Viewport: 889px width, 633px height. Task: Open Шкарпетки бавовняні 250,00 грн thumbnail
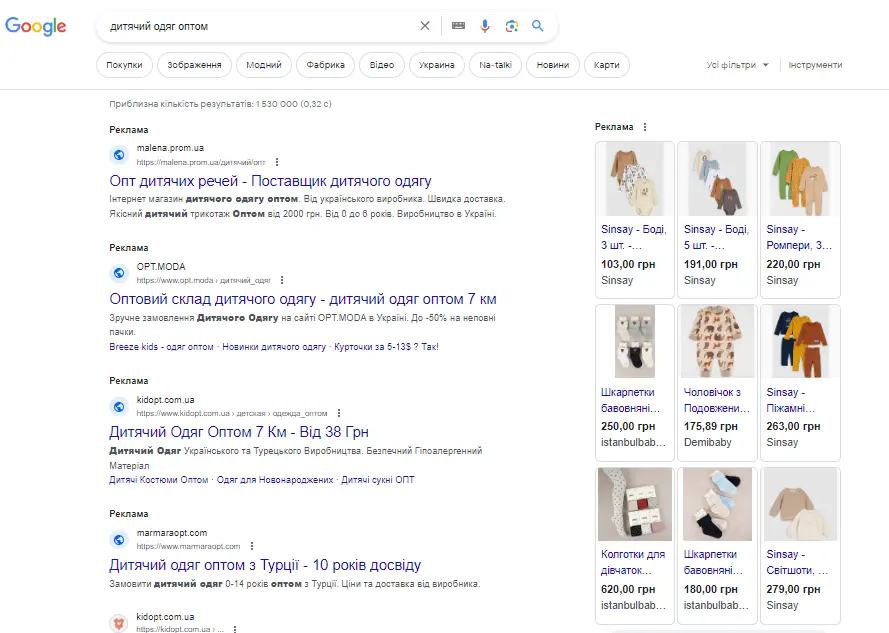tap(635, 341)
